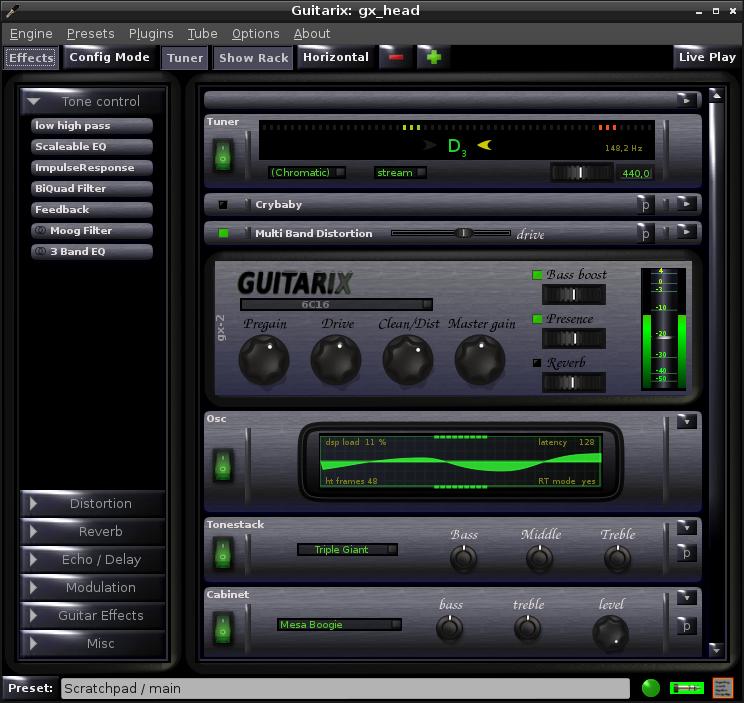
Task: Click the Cabinet level knob
Action: [x=611, y=633]
